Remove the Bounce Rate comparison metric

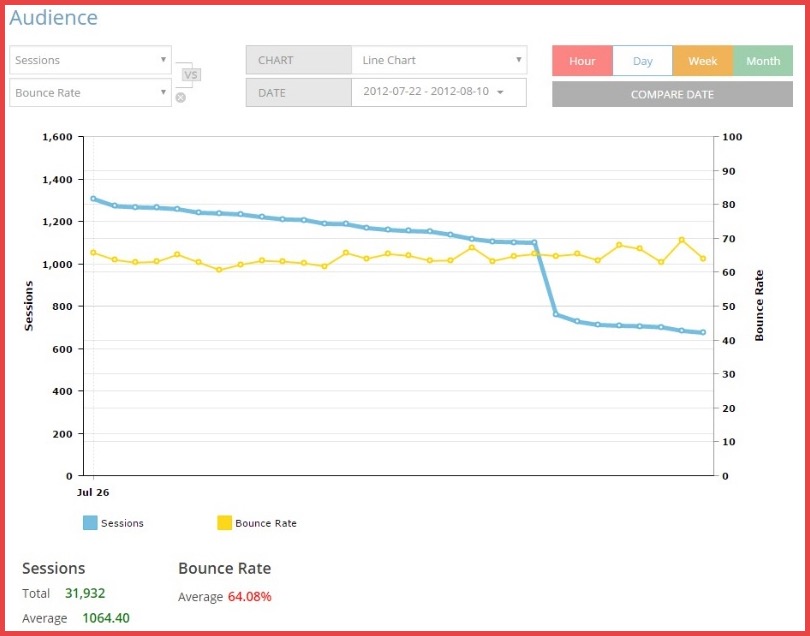click(180, 97)
